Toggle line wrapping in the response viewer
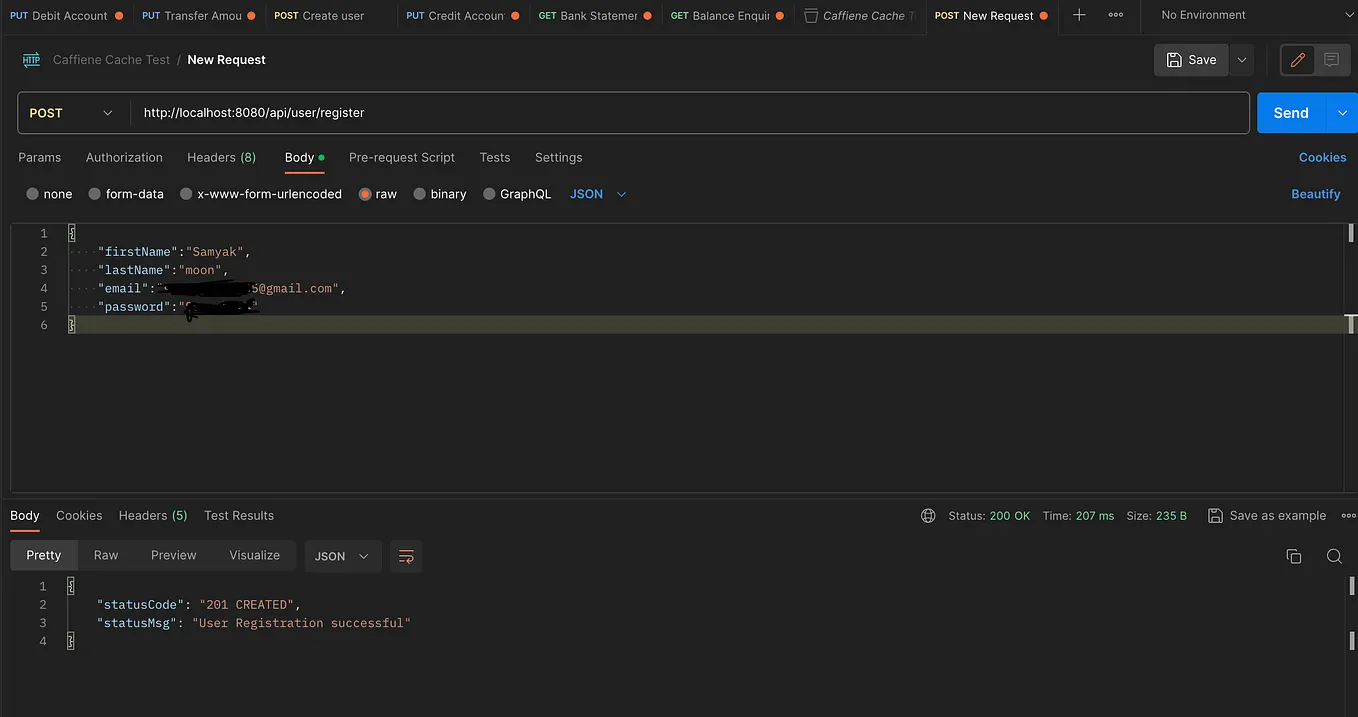This screenshot has height=717, width=1358. pyautogui.click(x=406, y=556)
